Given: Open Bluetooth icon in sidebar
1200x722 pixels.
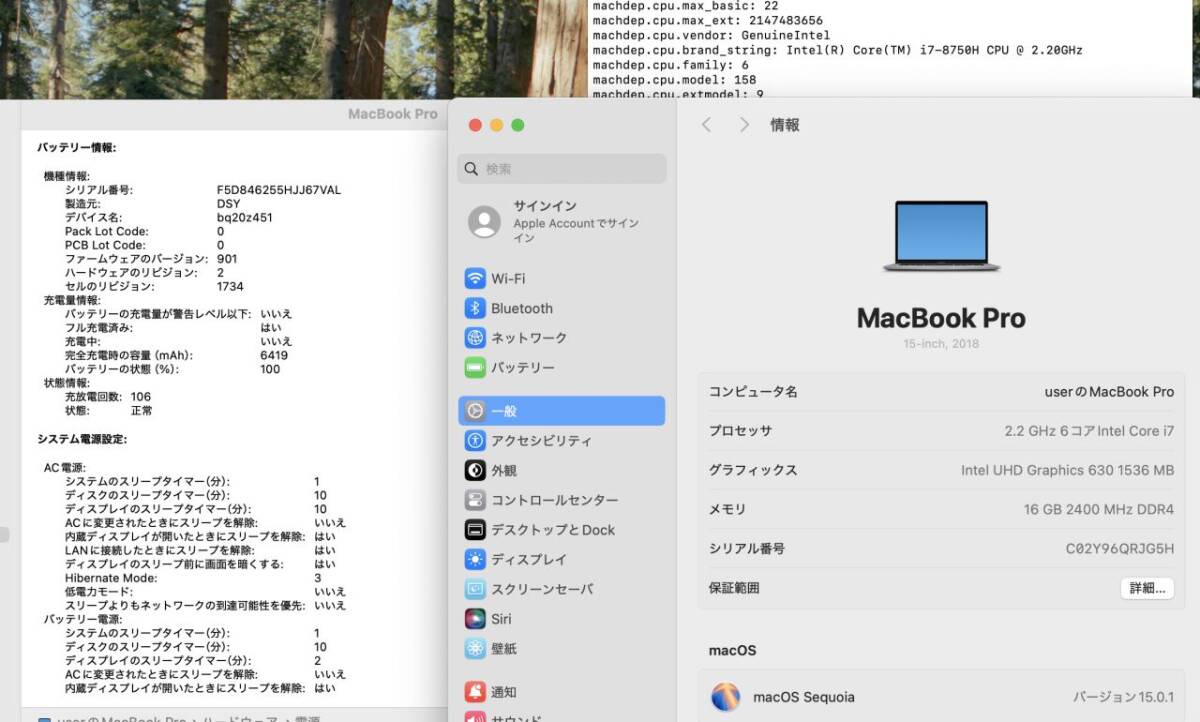Looking at the screenshot, I should (475, 308).
